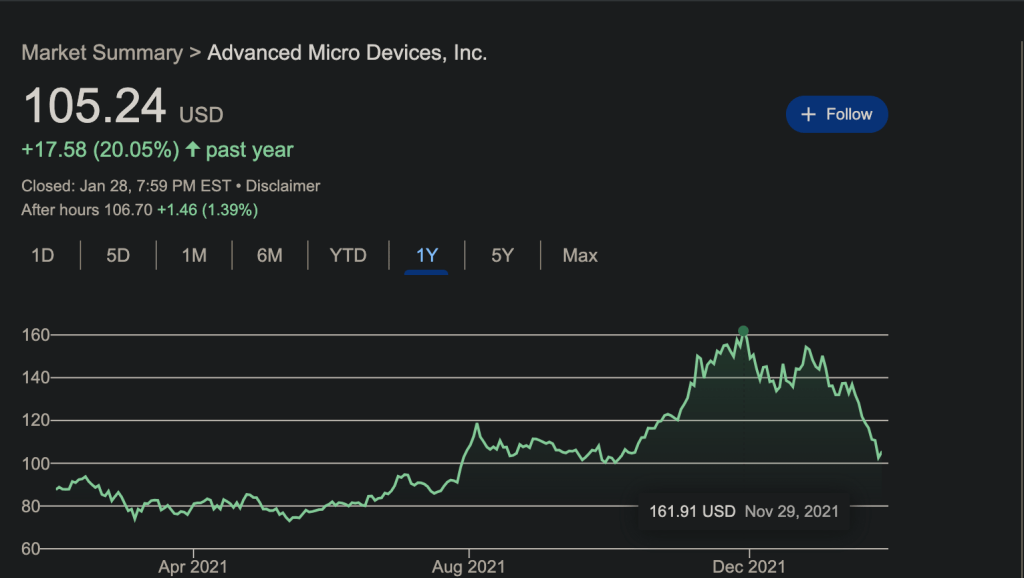Select the YTD time range
The image size is (1024, 578).
347,255
